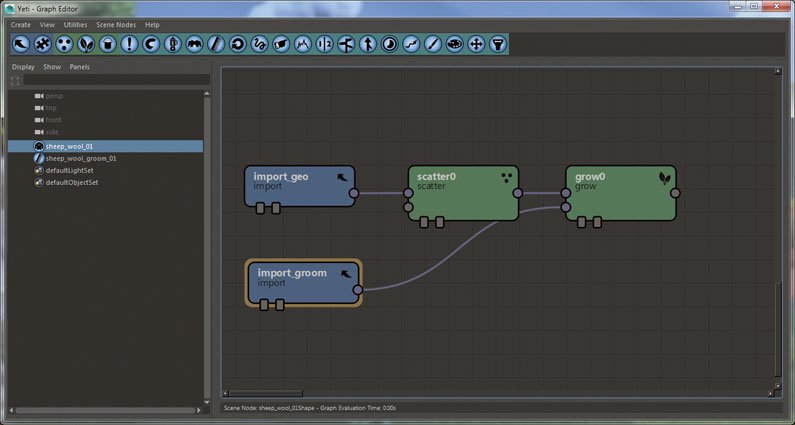
Task: Click the graph vertical scrollbar up arrow
Action: [x=778, y=72]
